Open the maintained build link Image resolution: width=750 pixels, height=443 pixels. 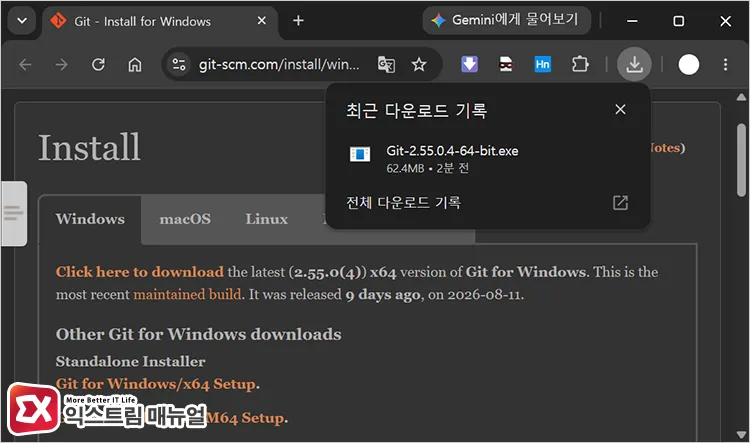pos(188,294)
